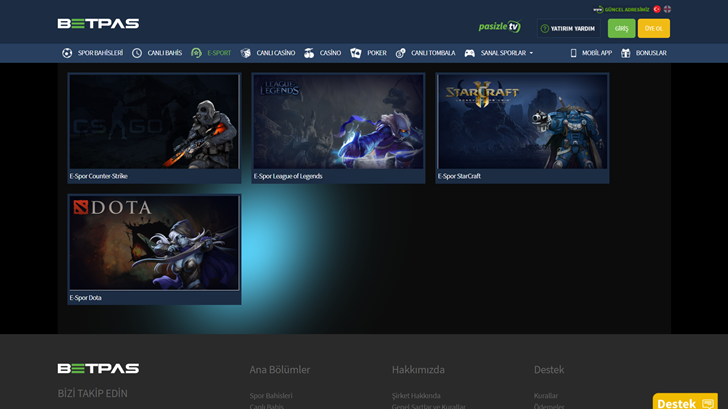Viewport: 728px width, 409px height.
Task: Open Spor Bahisleri menu item
Action: point(100,53)
